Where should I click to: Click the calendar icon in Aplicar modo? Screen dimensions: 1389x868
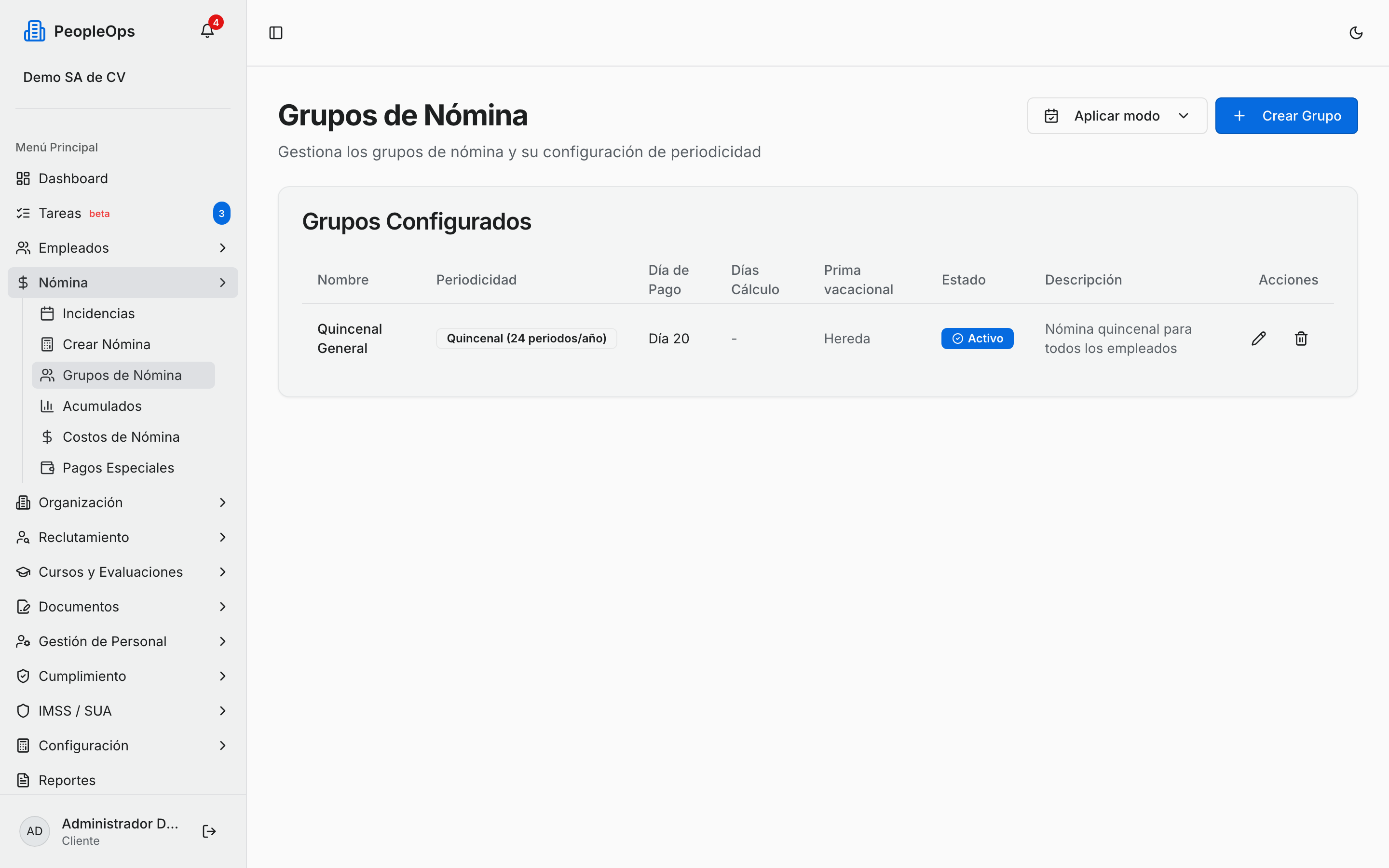click(x=1051, y=116)
